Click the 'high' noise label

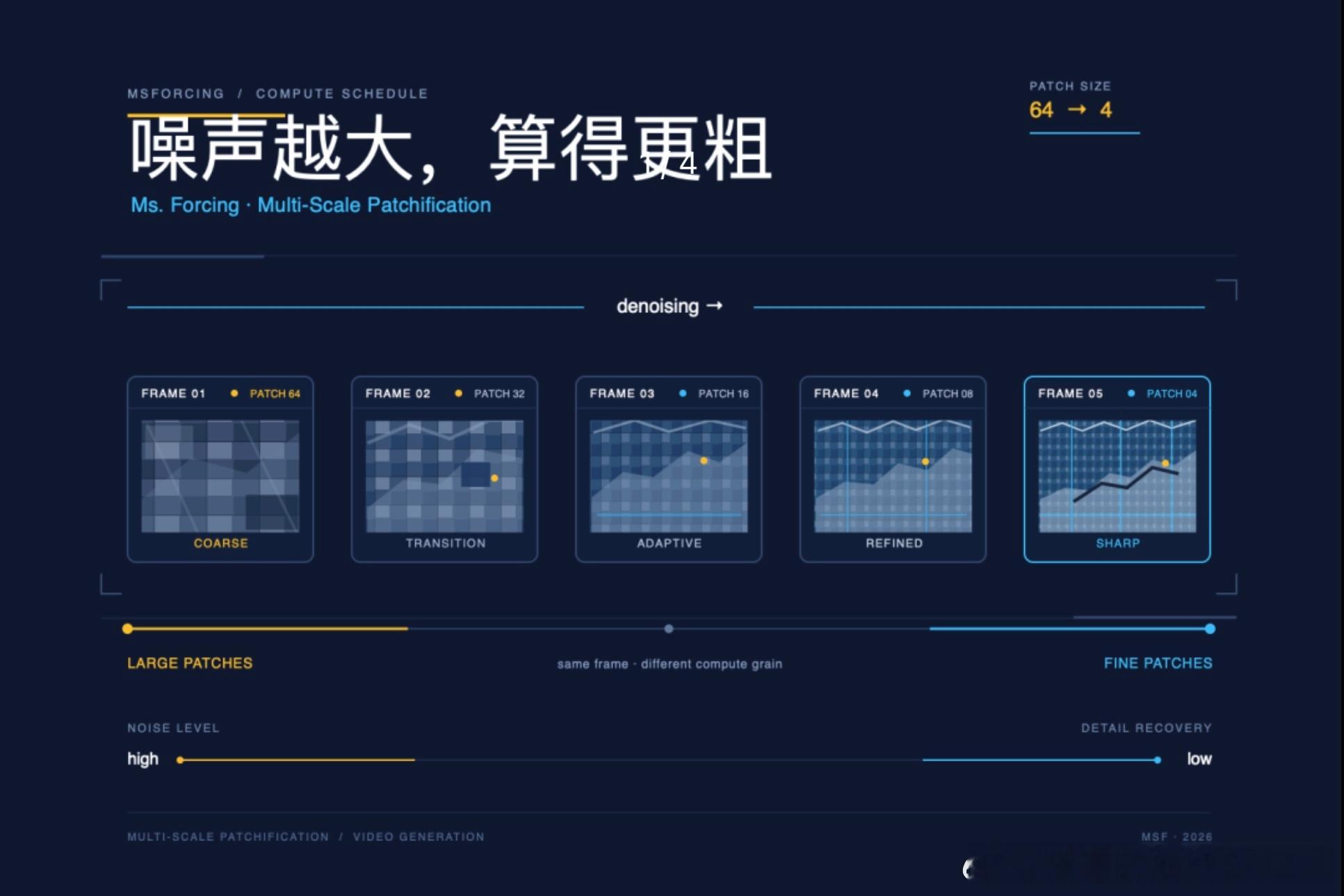tap(143, 759)
